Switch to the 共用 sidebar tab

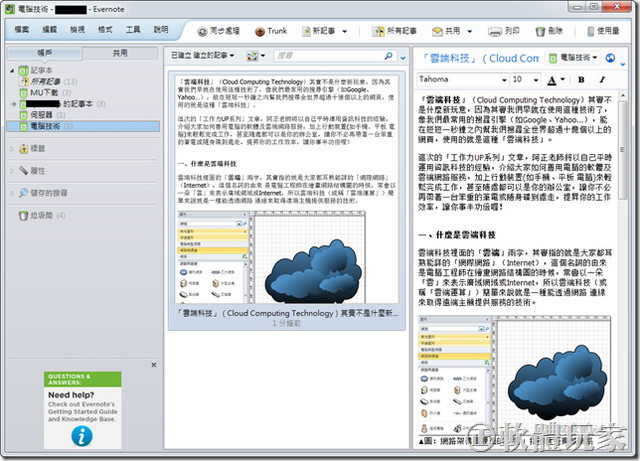(120, 53)
